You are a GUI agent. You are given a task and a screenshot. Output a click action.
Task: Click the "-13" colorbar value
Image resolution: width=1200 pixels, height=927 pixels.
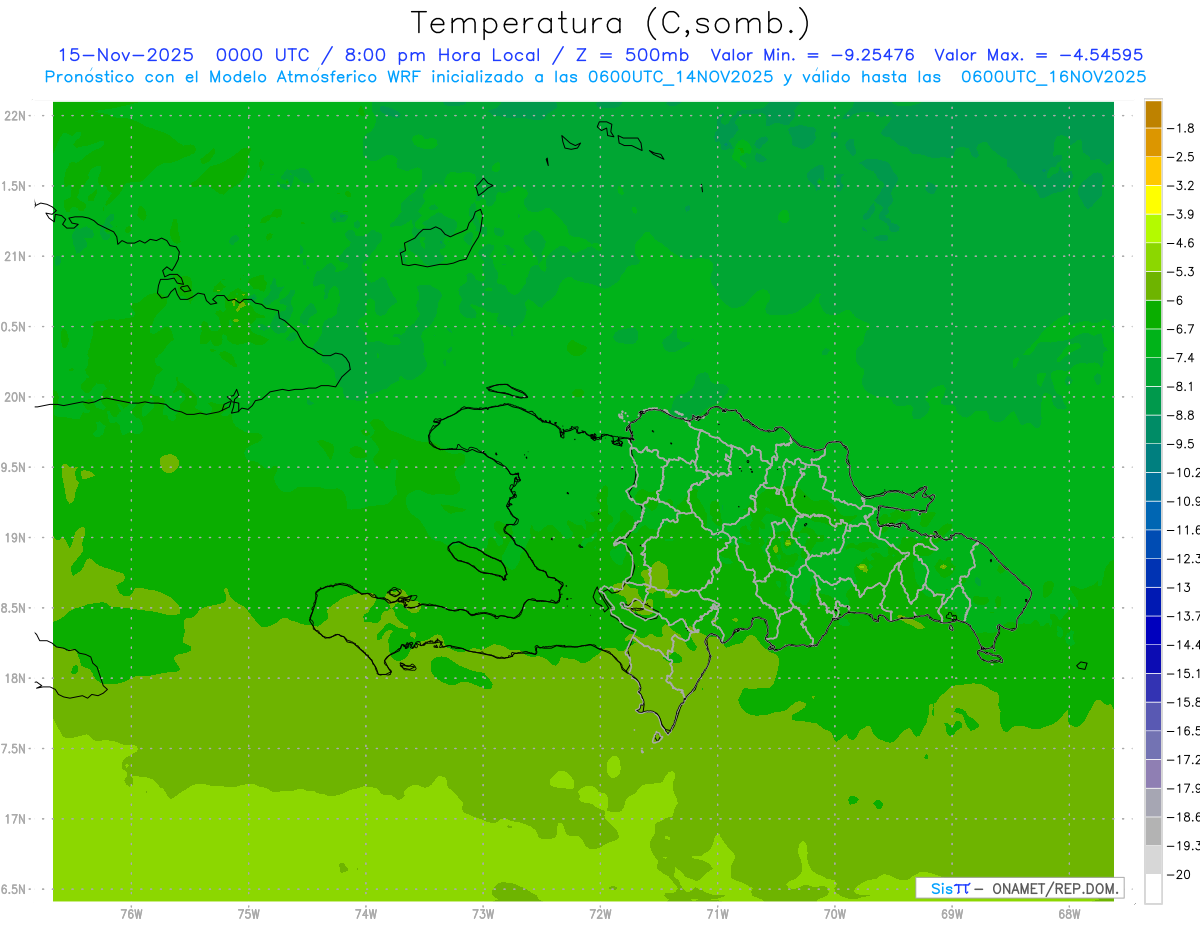(1180, 587)
